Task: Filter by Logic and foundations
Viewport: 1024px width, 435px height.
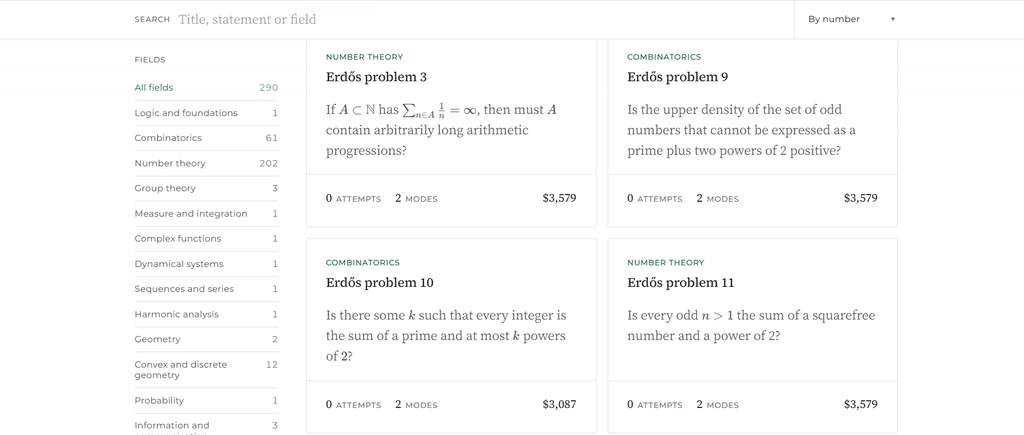Action: pyautogui.click(x=206, y=113)
